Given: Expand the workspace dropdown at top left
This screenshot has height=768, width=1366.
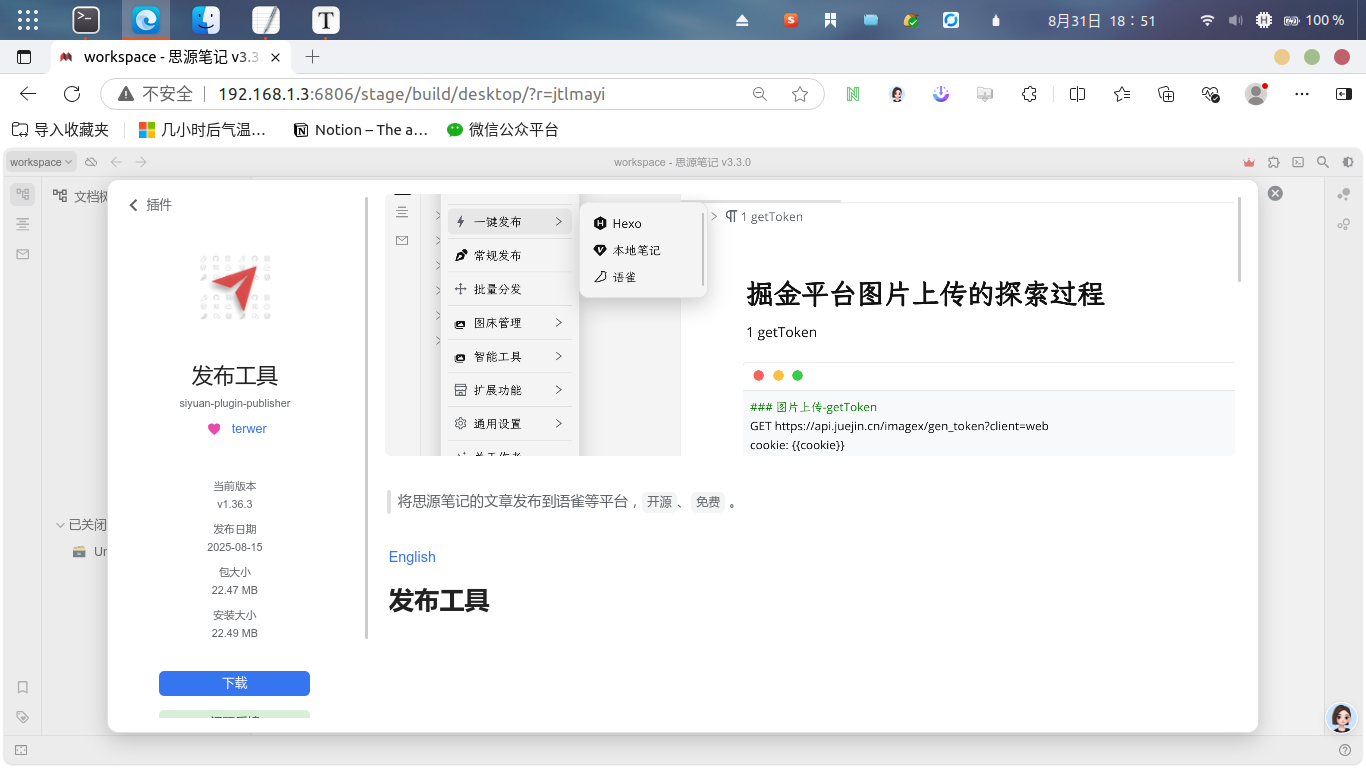Looking at the screenshot, I should (40, 161).
